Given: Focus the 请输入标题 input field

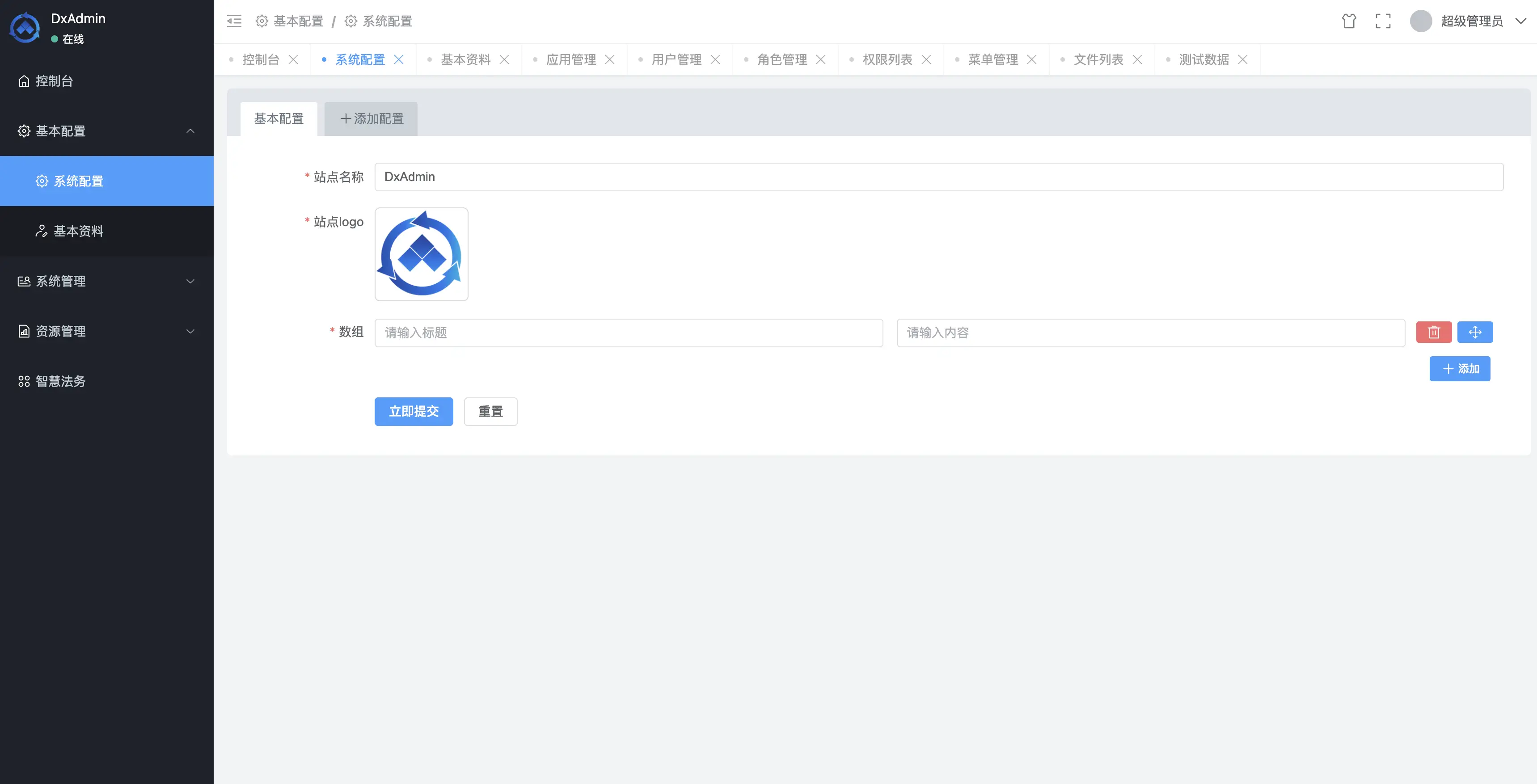Looking at the screenshot, I should [628, 333].
